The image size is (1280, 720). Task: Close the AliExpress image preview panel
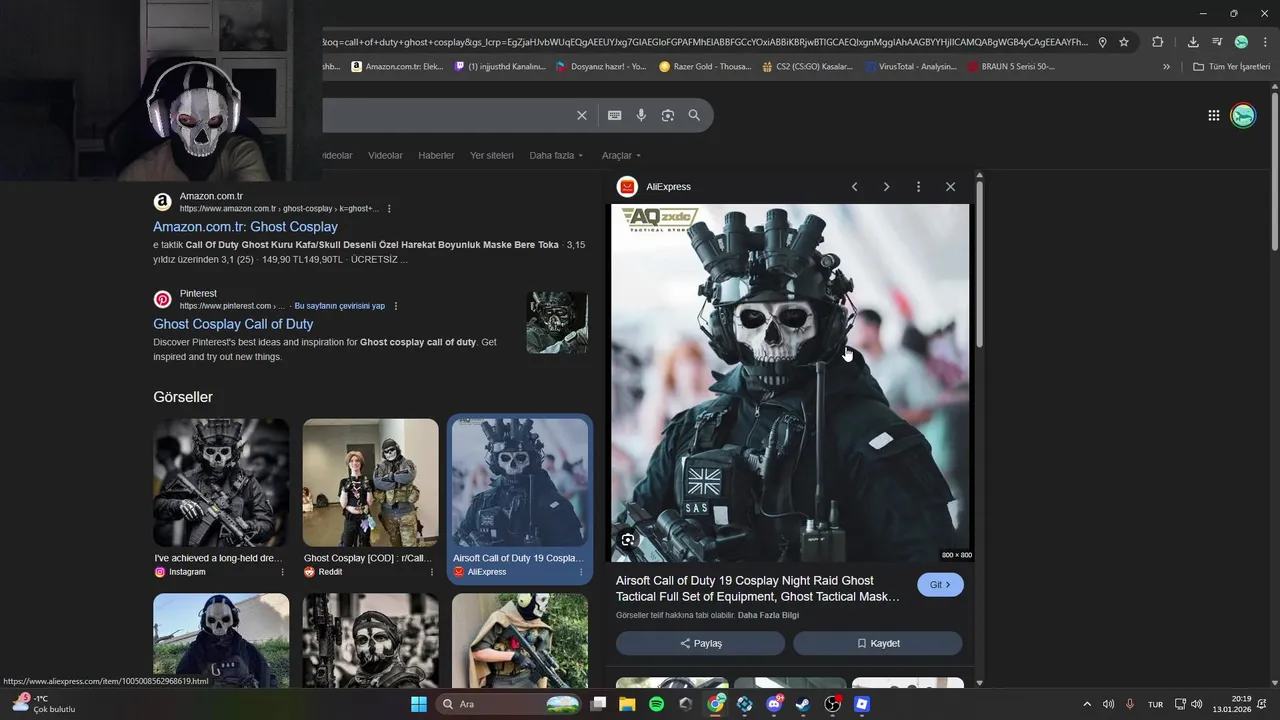950,187
